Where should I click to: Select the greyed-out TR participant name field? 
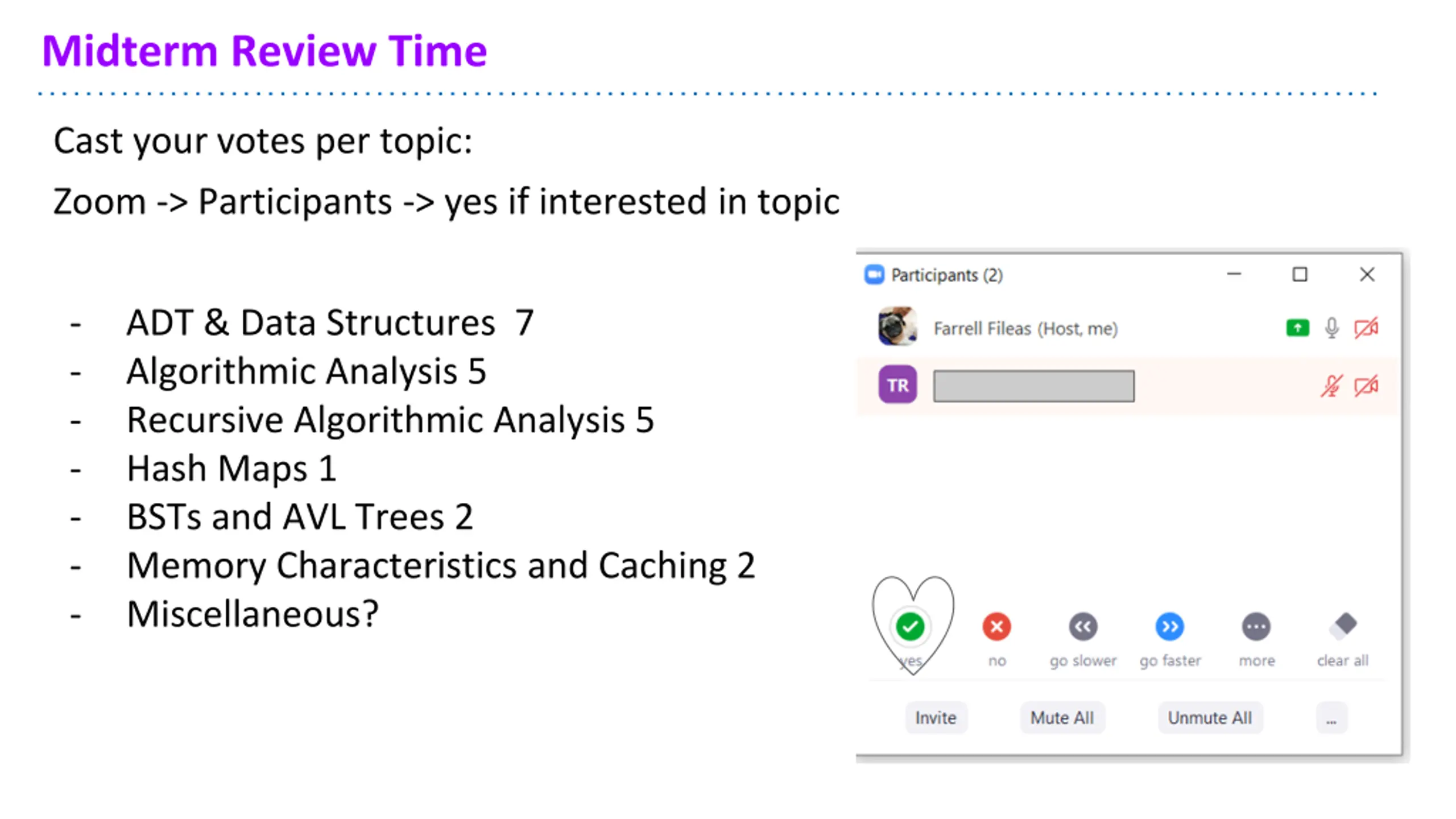[x=1033, y=386]
